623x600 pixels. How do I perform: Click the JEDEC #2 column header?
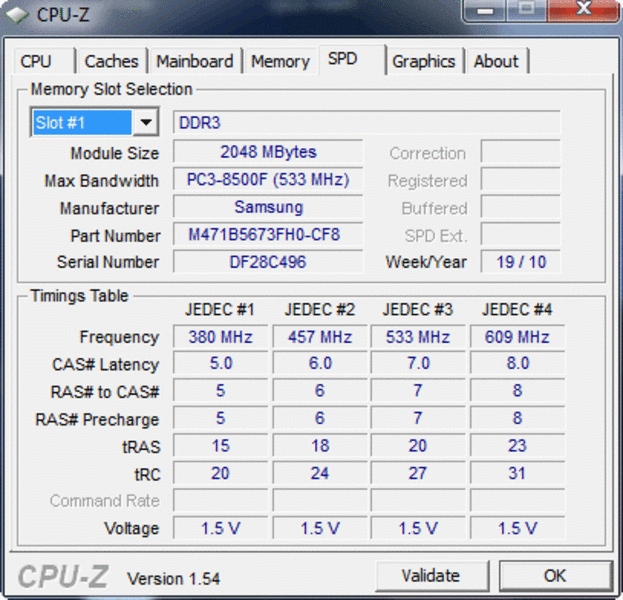coord(320,310)
